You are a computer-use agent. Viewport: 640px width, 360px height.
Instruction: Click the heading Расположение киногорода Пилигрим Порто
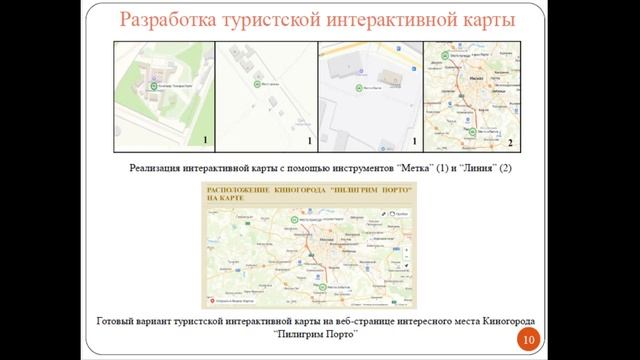point(309,194)
